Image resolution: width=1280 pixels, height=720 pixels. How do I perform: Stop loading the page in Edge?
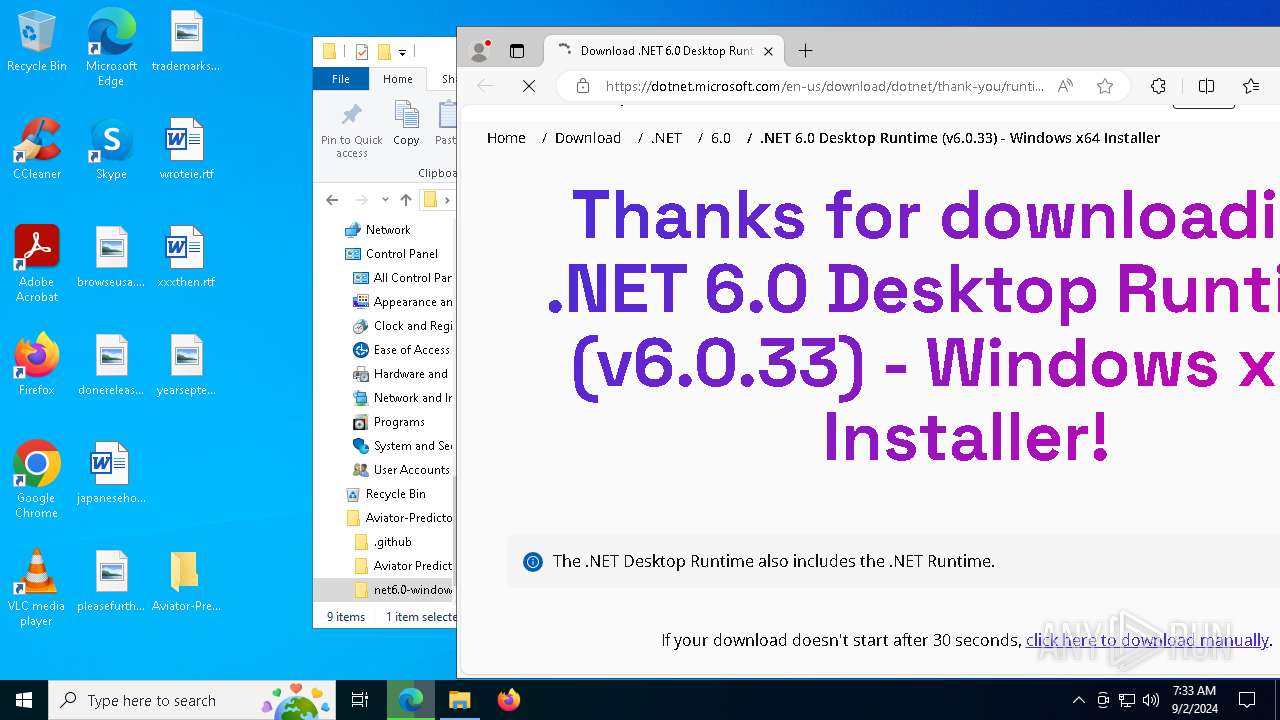[x=529, y=86]
